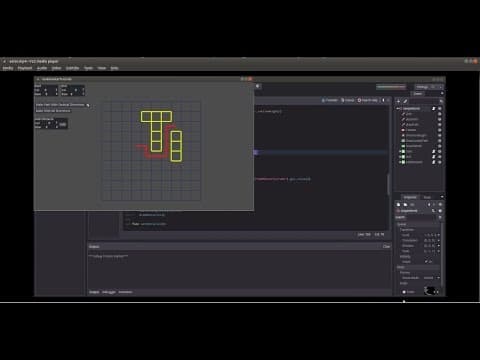Collapse the root node in scene tree

pos(398,109)
